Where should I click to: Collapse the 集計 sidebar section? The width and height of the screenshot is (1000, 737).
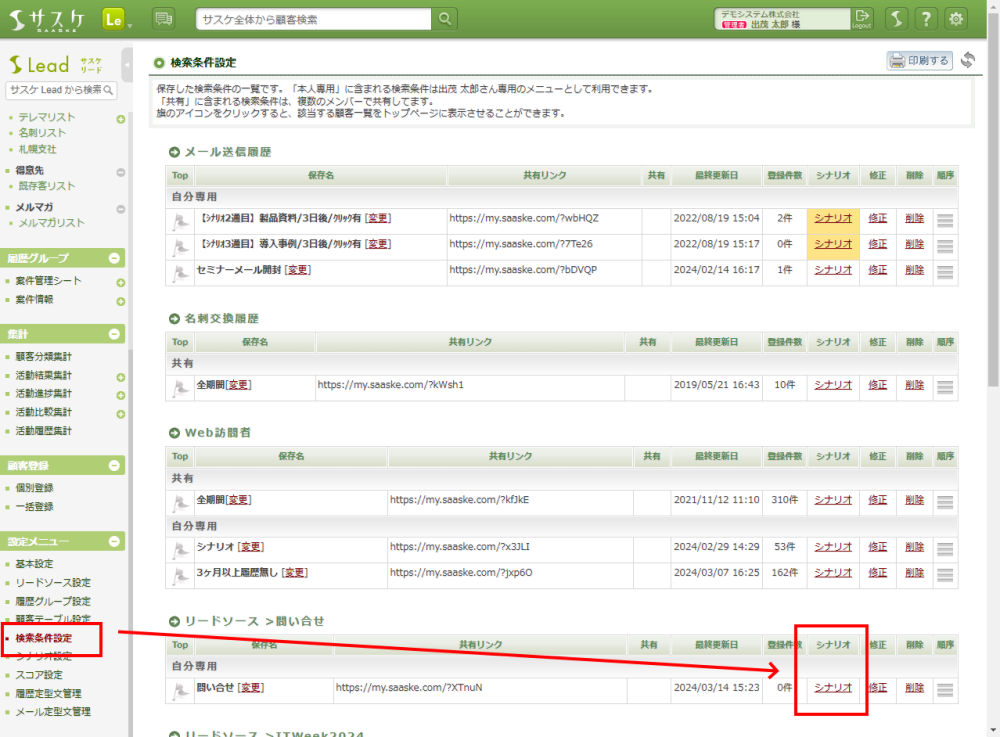tap(115, 334)
